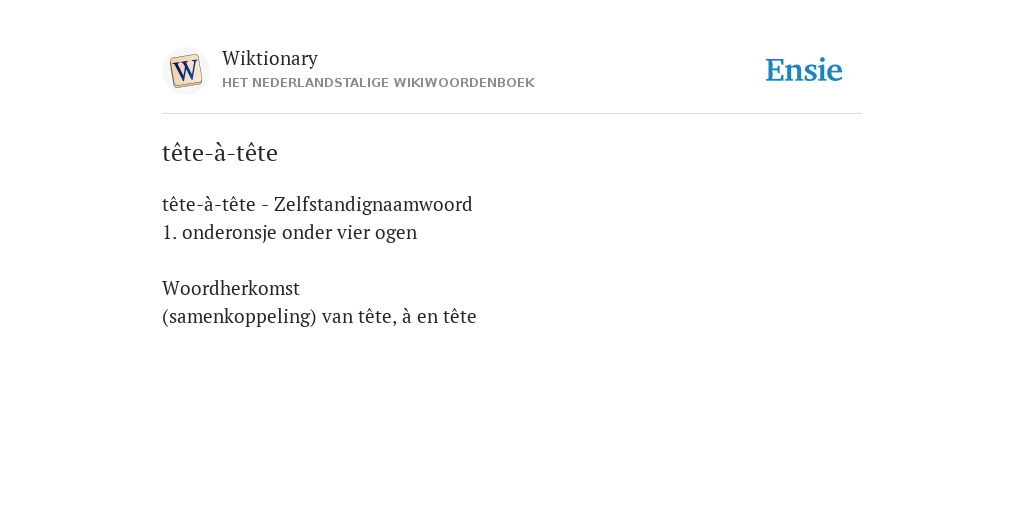Click the text onderonsje onder vier ogen

[x=299, y=233]
